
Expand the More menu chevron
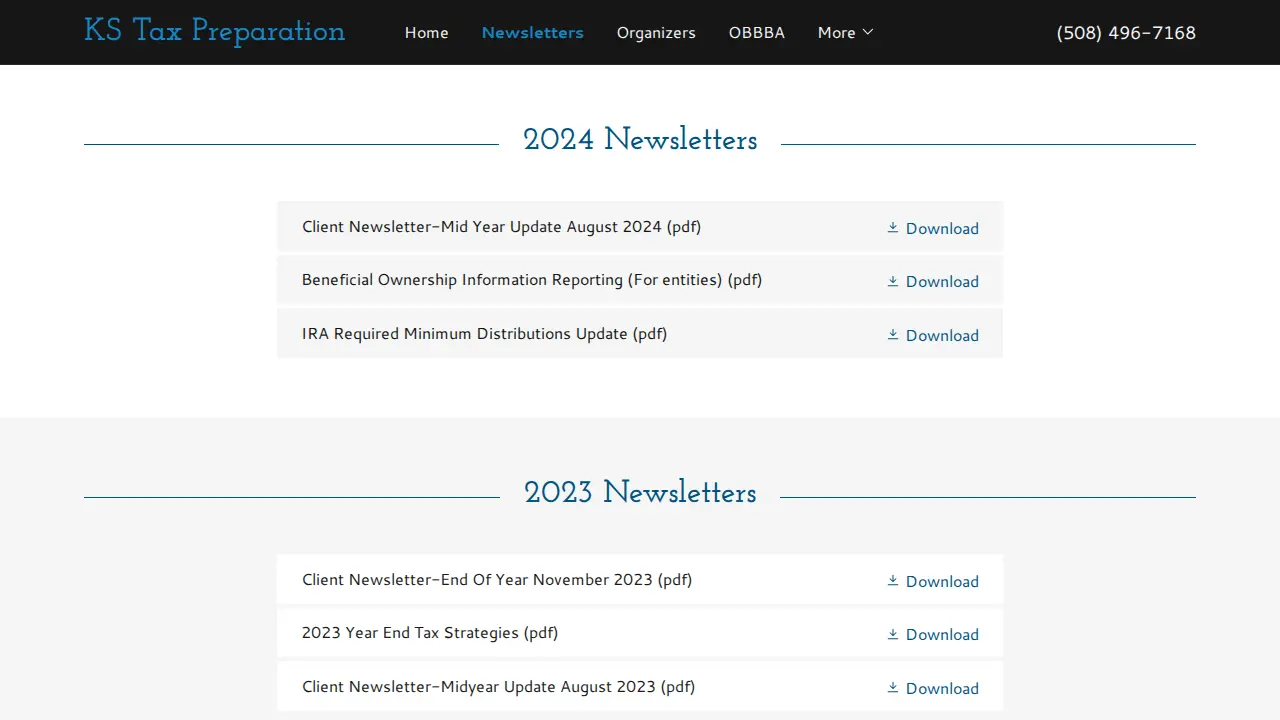868,32
